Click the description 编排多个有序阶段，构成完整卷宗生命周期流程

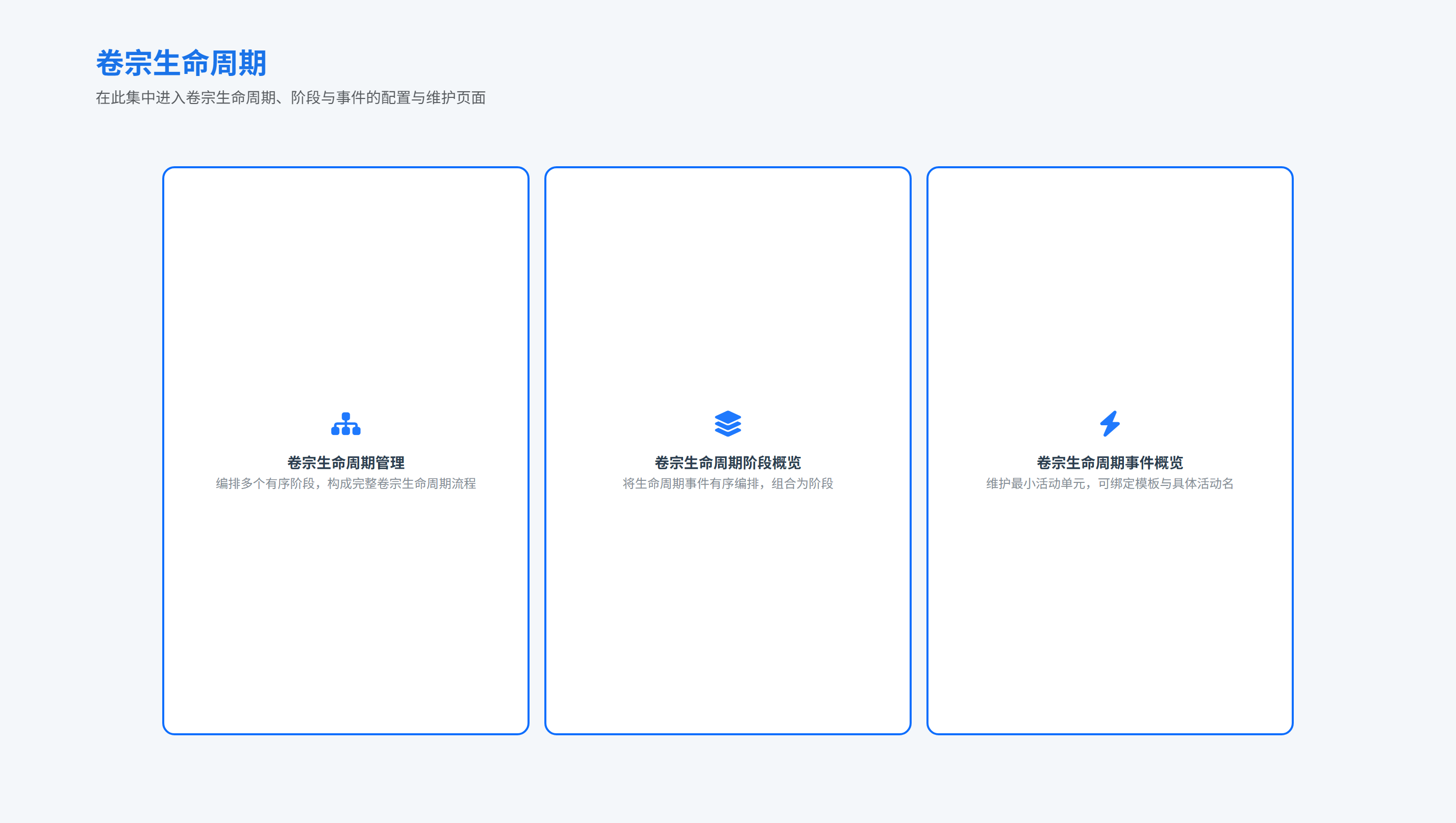coord(345,484)
